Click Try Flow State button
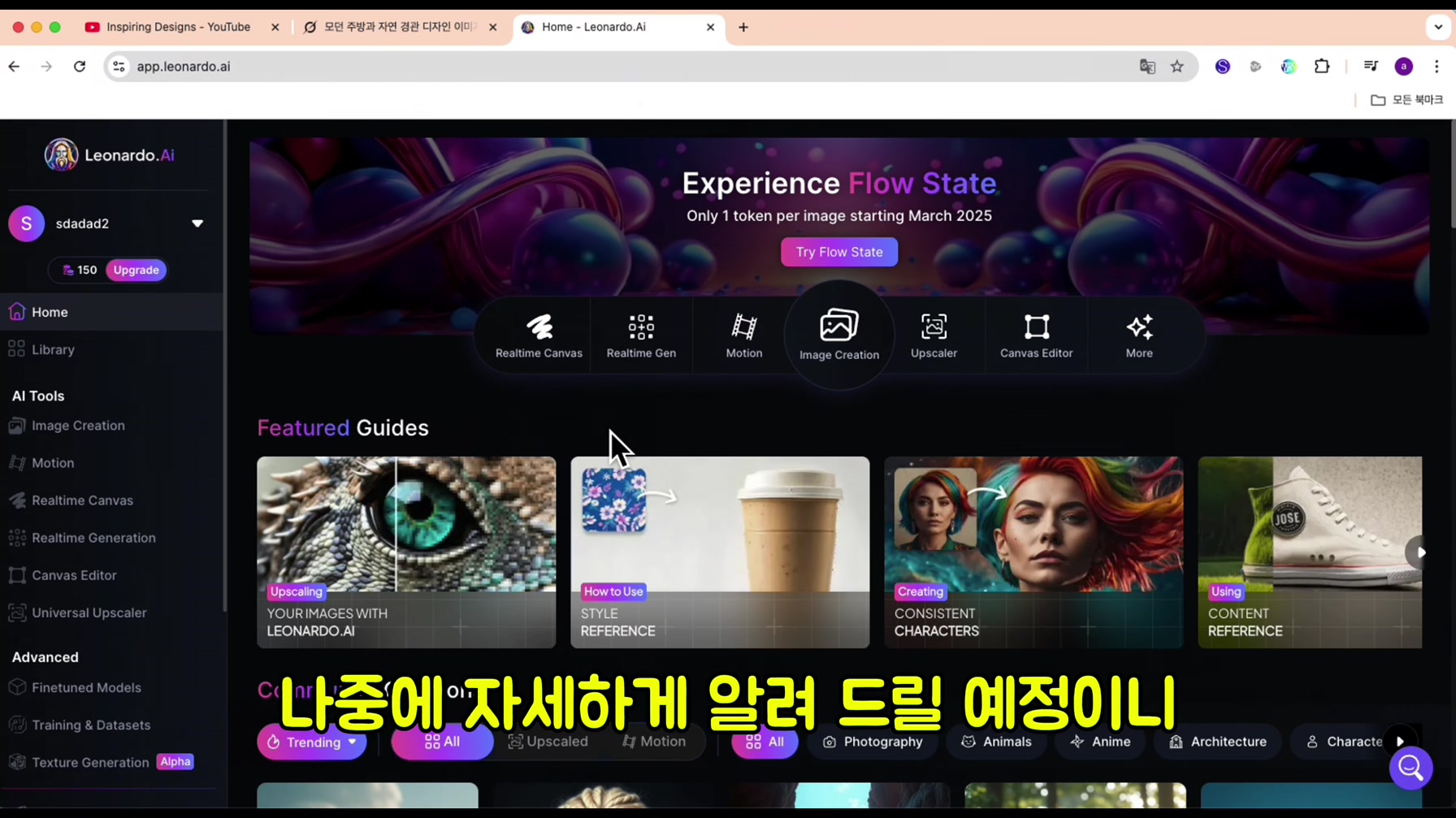1456x818 pixels. (838, 252)
